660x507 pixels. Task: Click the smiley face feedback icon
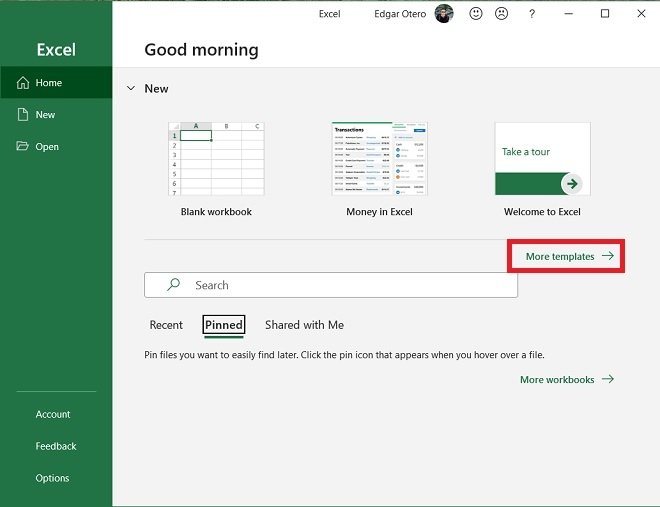click(476, 13)
